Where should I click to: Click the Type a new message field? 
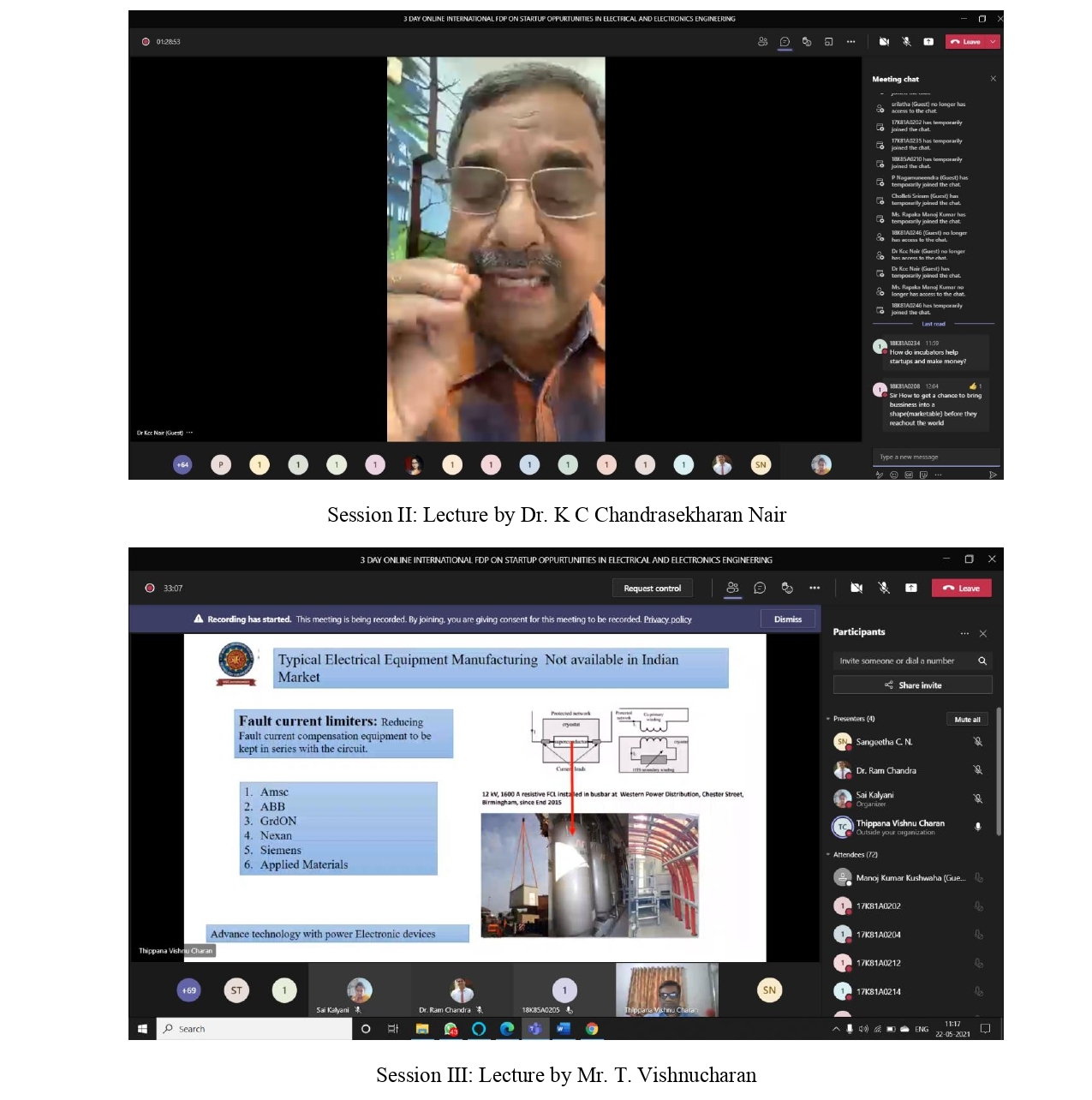coord(935,457)
